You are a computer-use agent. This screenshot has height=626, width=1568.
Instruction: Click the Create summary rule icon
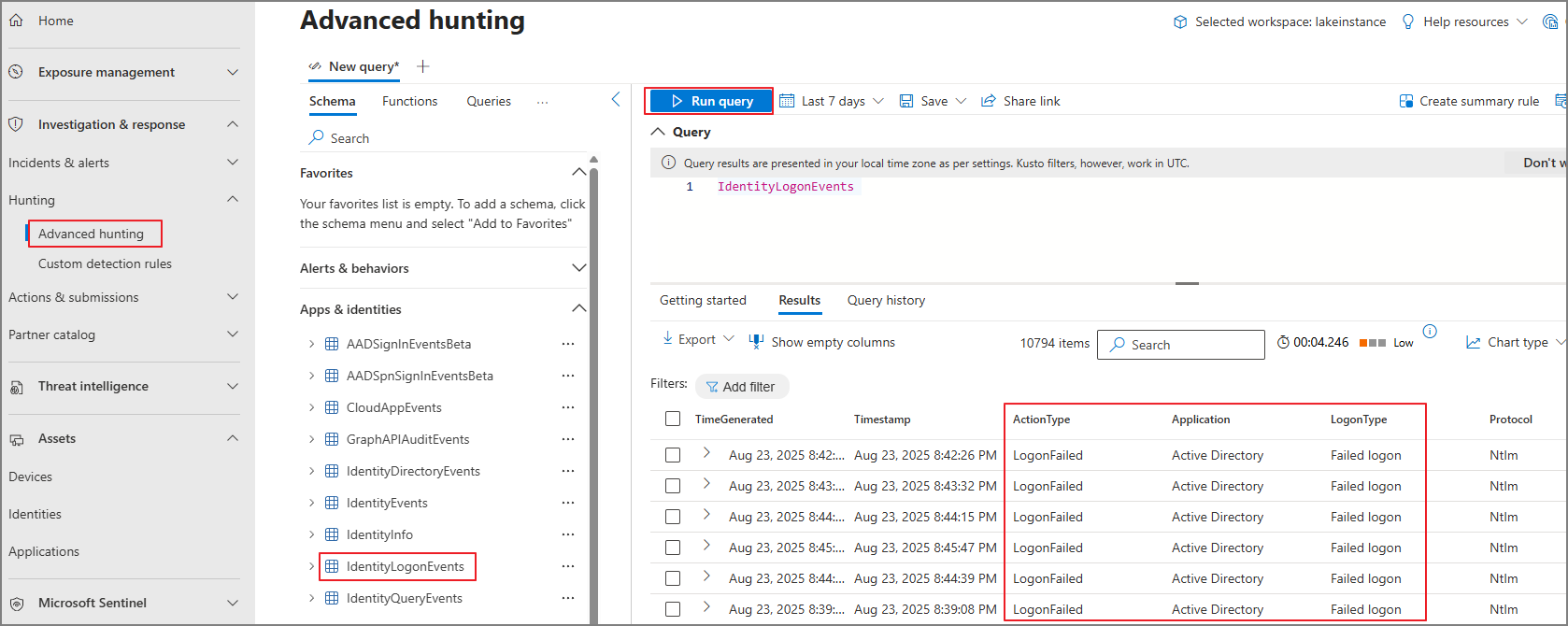tap(1405, 101)
